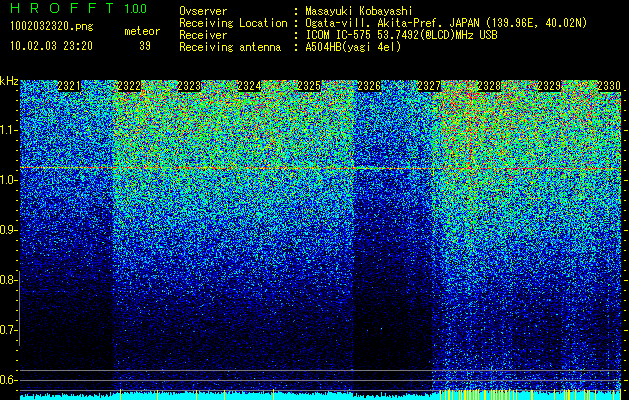Viewport: 629px width, 400px height.
Task: Click the meteor count value 39
Action: click(x=145, y=46)
